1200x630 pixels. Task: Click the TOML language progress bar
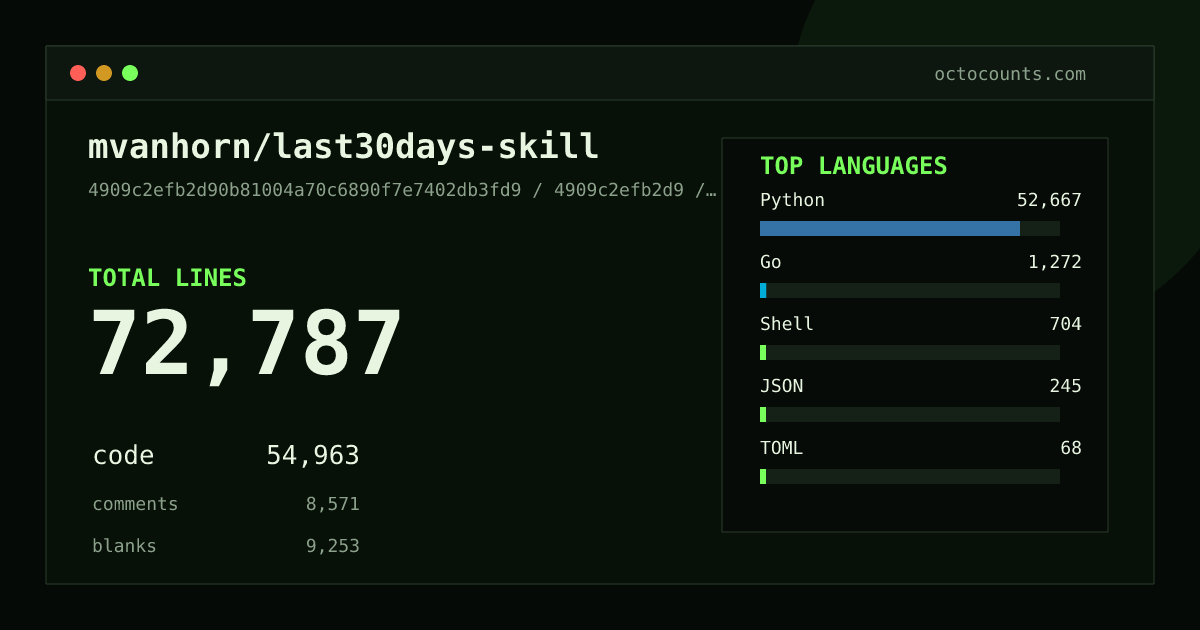[x=910, y=476]
